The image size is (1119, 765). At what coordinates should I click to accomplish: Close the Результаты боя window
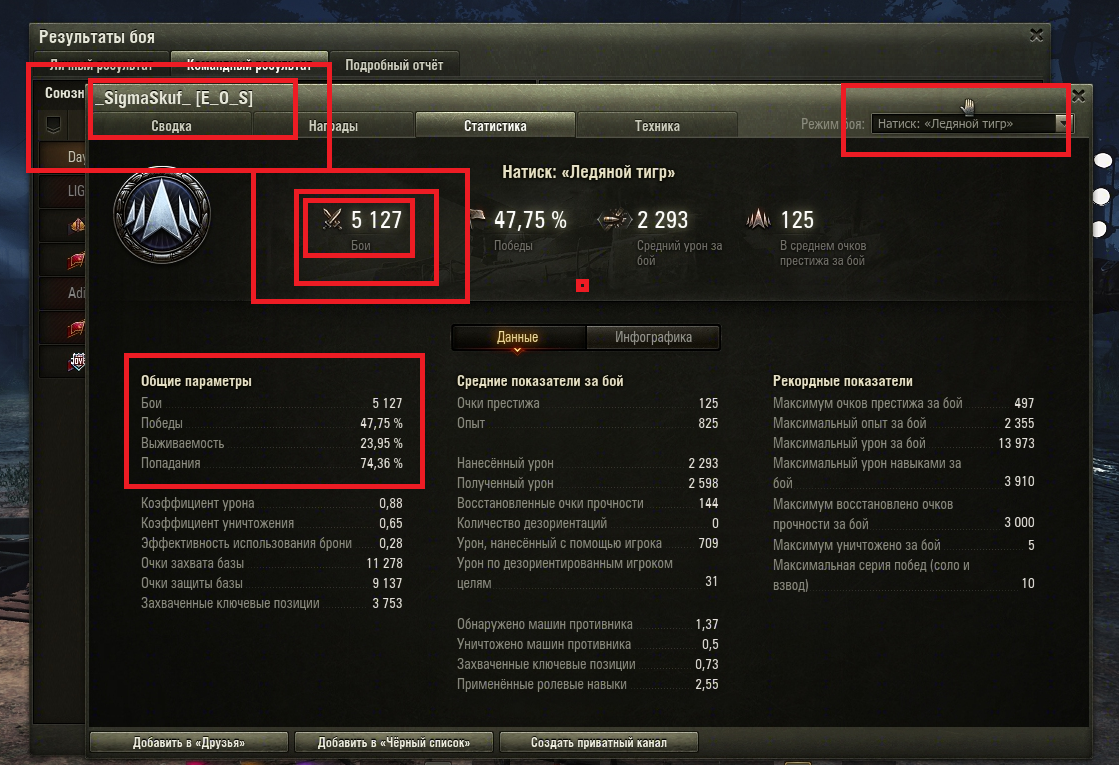[x=1036, y=35]
